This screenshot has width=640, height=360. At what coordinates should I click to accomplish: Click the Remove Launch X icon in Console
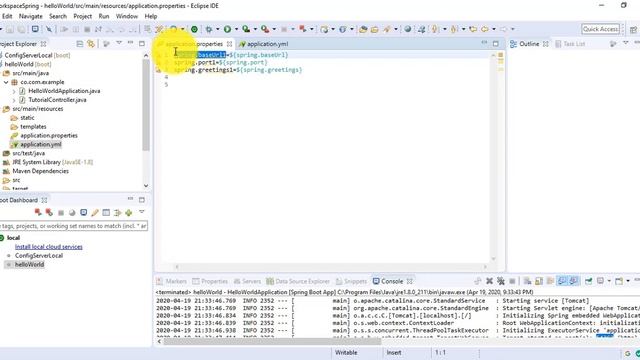pos(489,281)
